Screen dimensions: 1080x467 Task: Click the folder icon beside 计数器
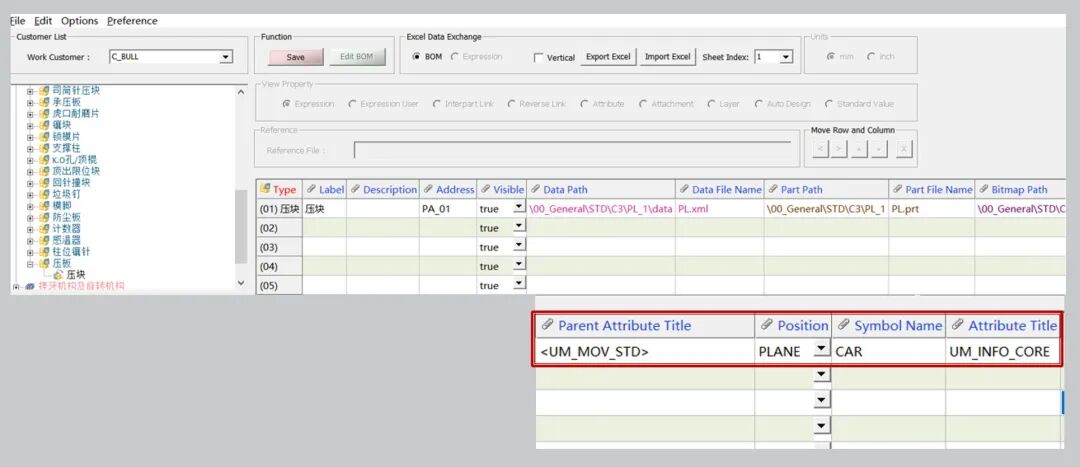click(x=45, y=229)
